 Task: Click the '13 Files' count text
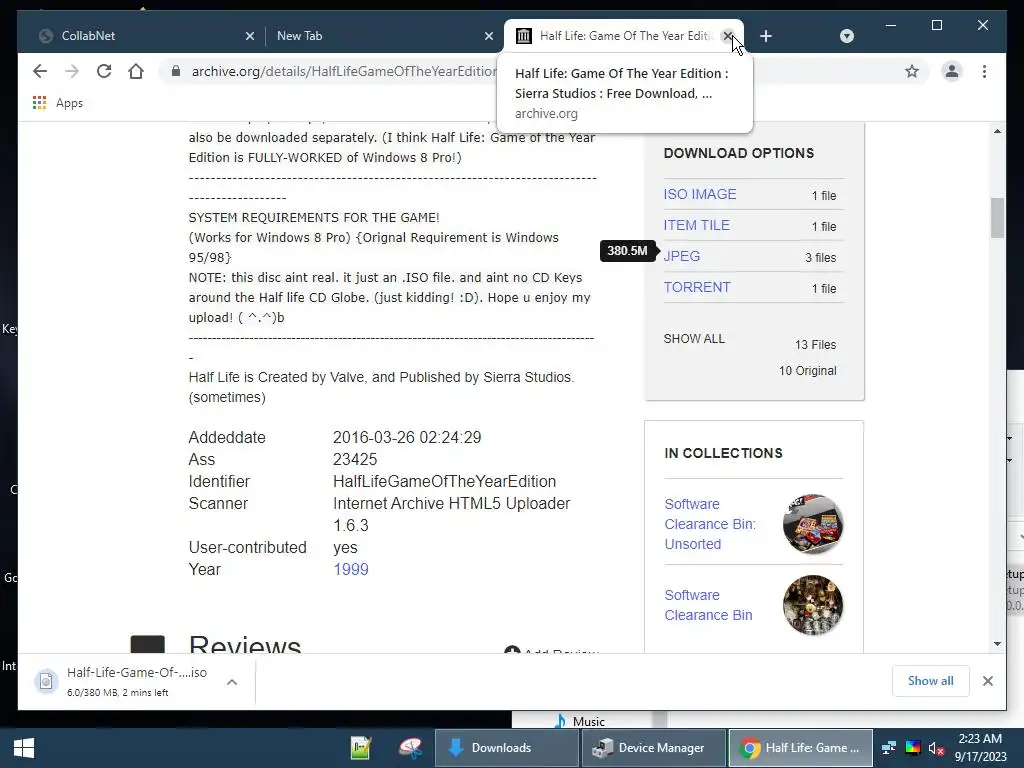(815, 344)
